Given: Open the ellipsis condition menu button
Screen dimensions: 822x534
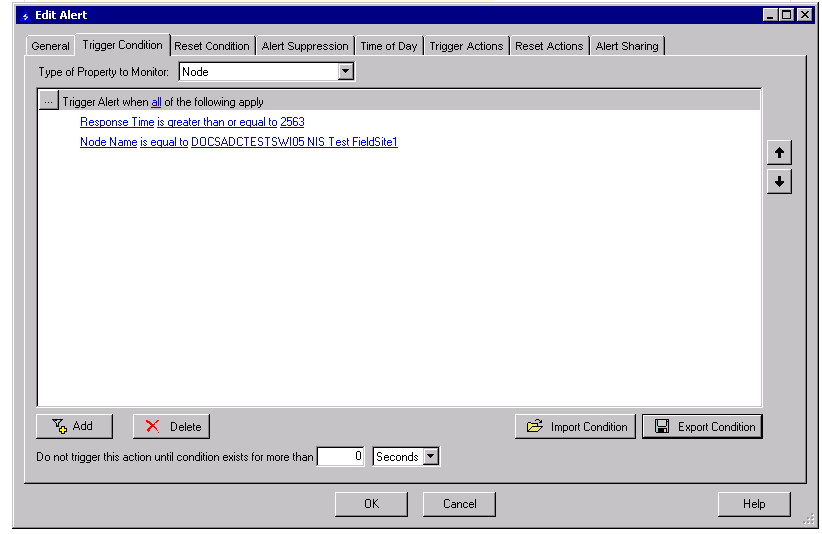Looking at the screenshot, I should coord(48,101).
